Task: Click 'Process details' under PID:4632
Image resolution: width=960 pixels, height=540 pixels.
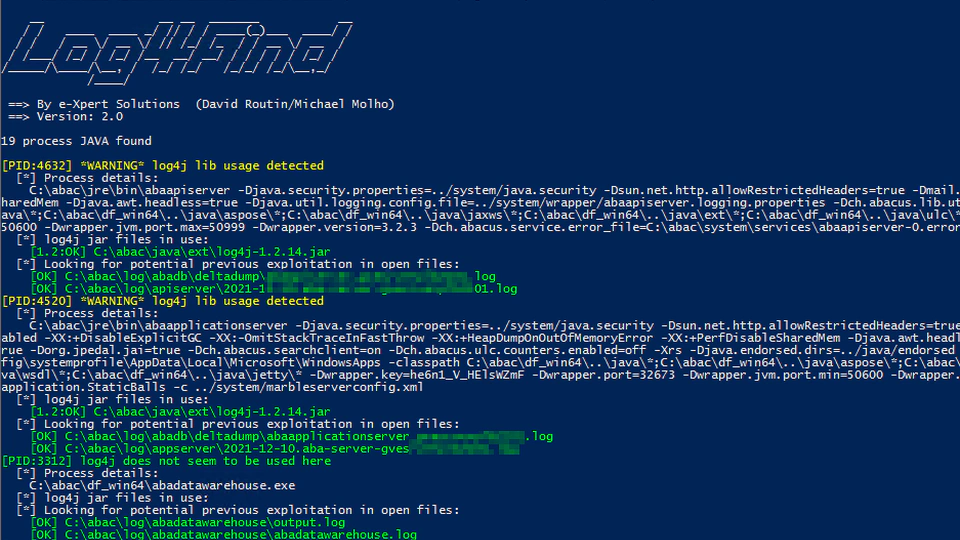Action: (x=87, y=178)
